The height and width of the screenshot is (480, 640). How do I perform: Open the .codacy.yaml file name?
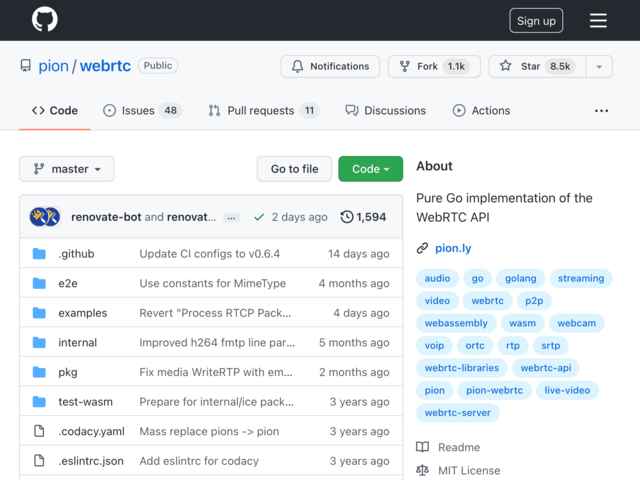click(x=91, y=431)
